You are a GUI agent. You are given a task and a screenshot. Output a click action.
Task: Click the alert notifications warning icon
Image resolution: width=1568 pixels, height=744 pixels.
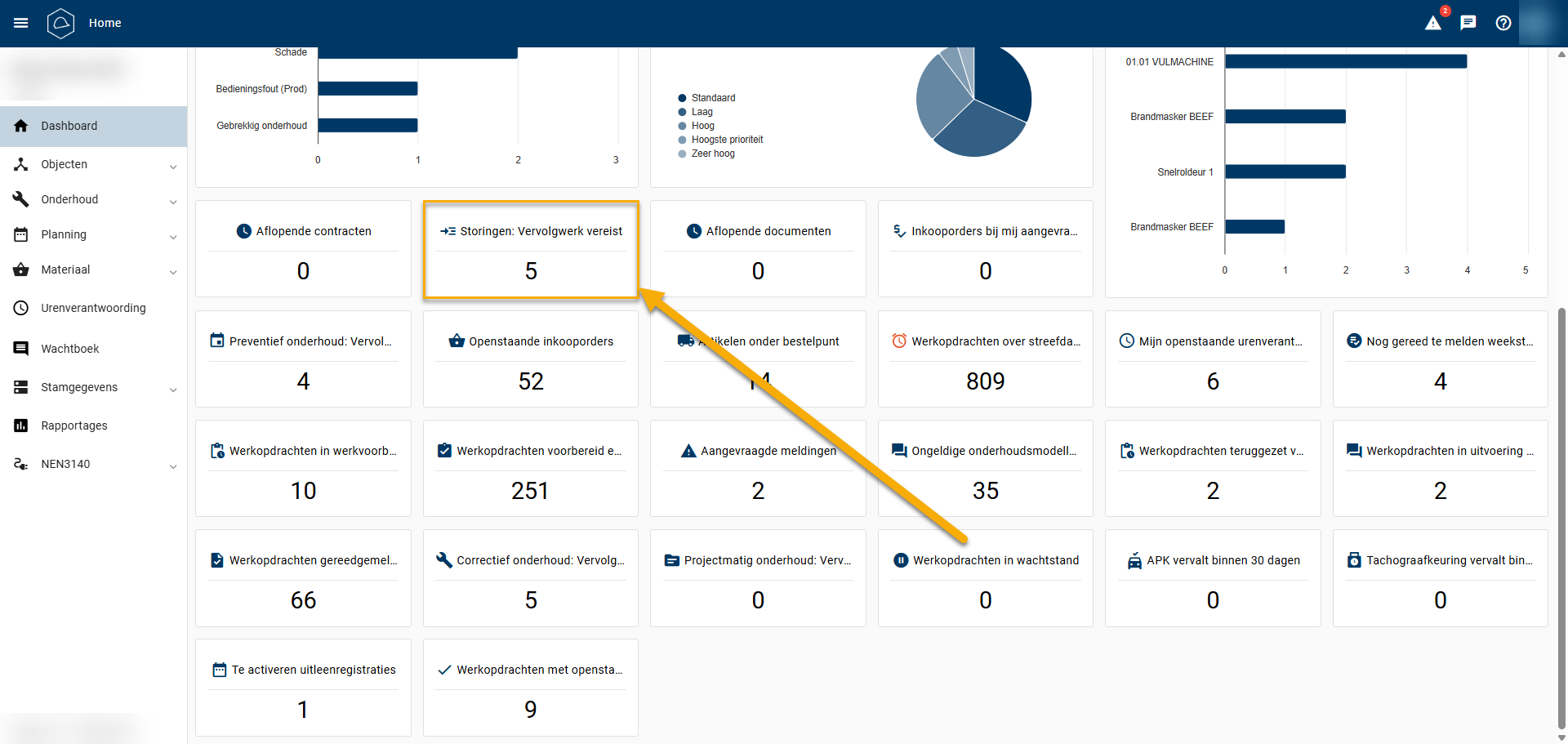1433,23
